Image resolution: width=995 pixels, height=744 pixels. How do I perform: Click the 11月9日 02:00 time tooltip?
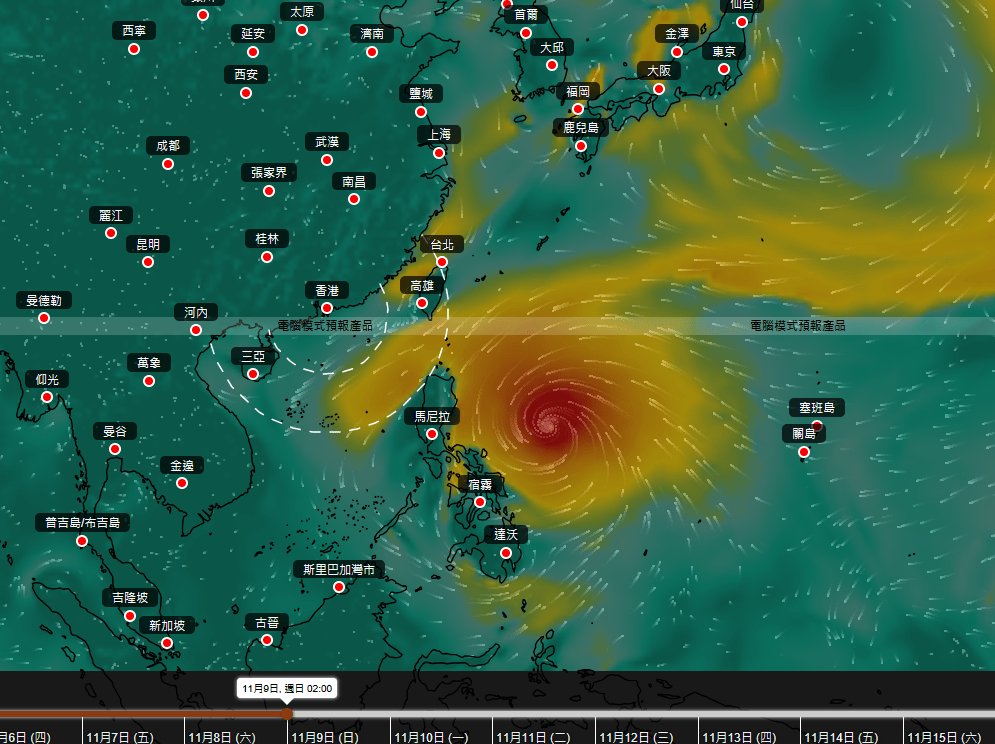pos(286,688)
